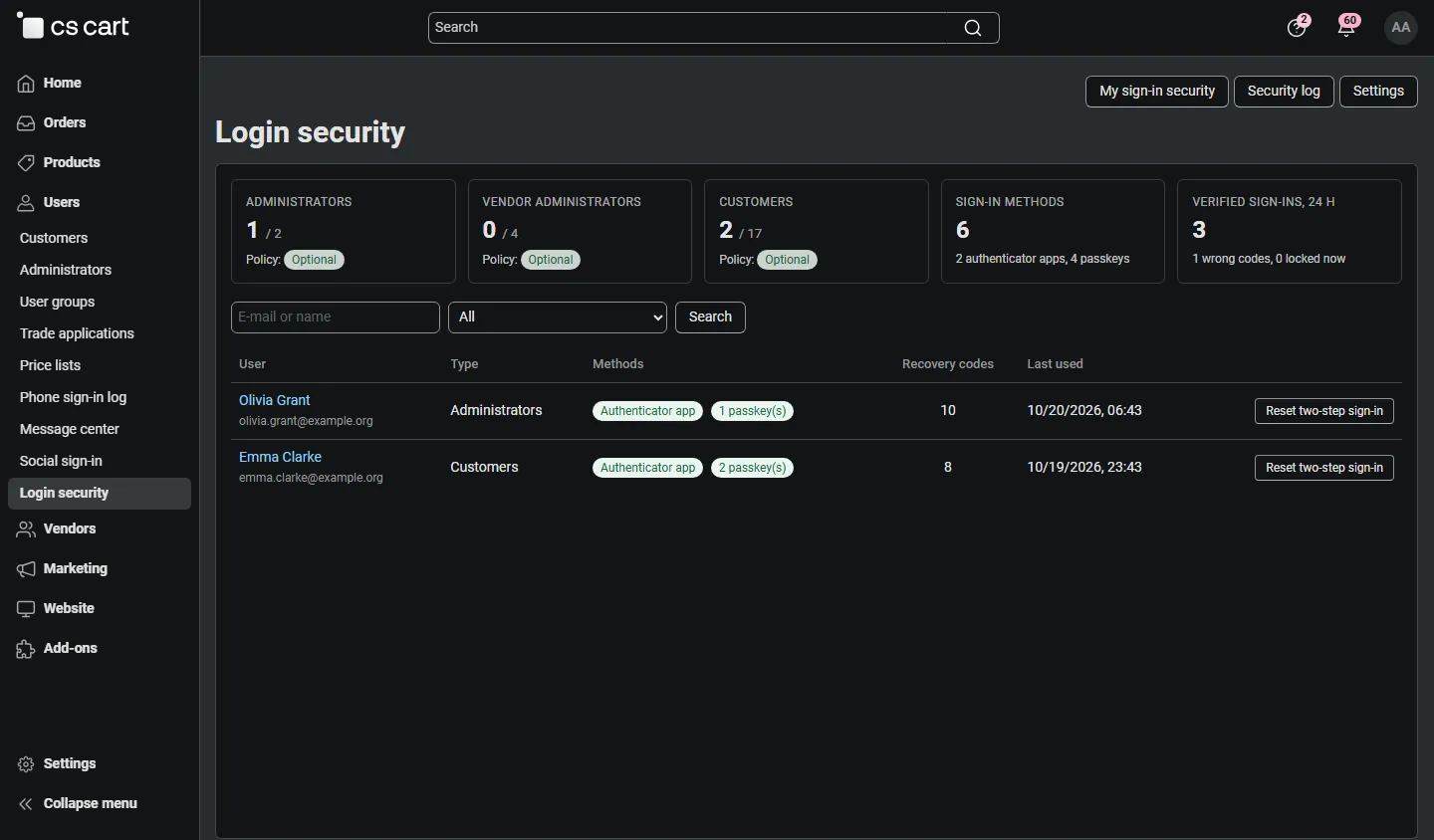Go to Administrators in sidebar
The width and height of the screenshot is (1434, 840).
[x=66, y=271]
